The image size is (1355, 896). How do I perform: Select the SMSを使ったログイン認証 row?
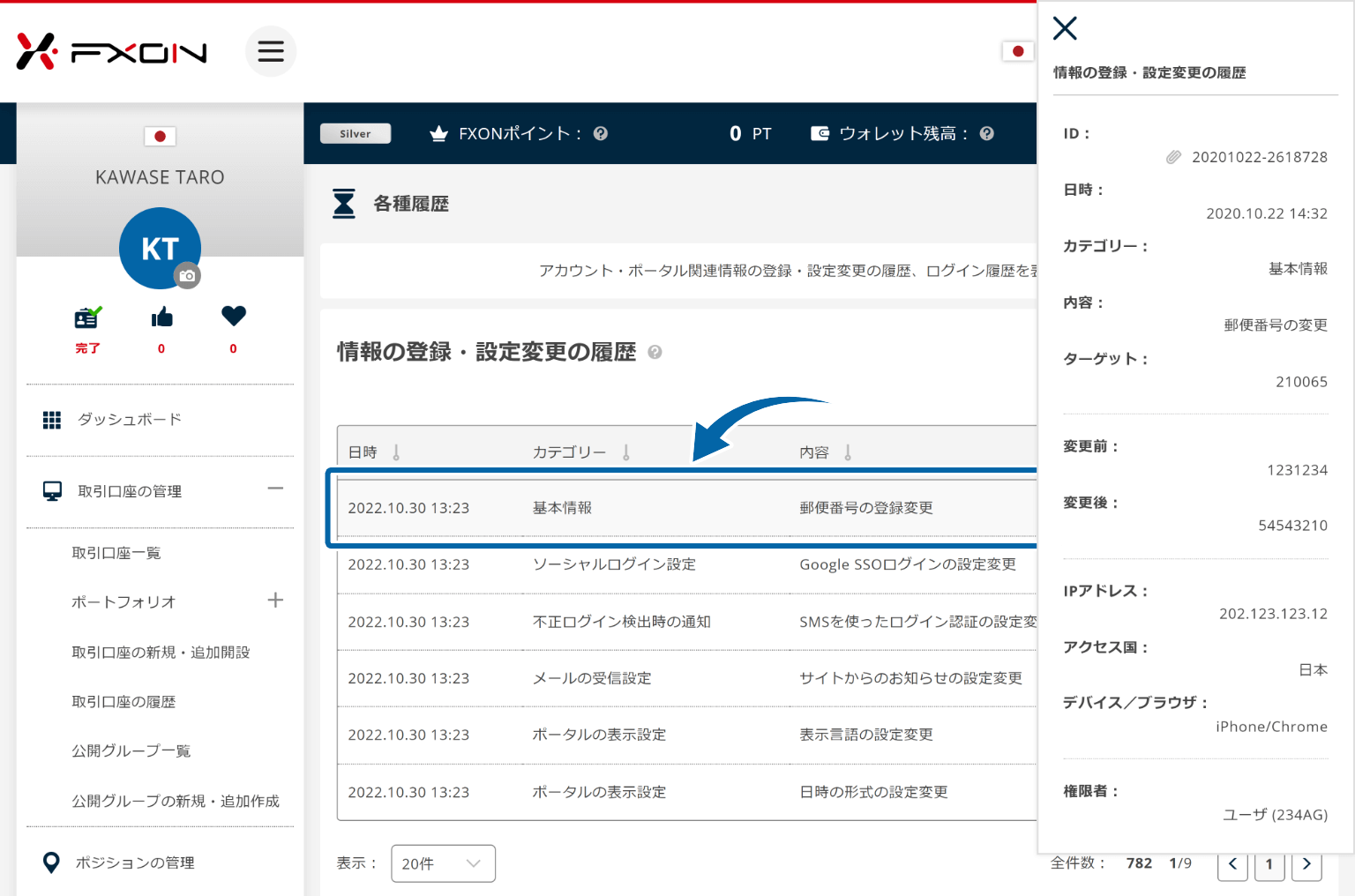tap(686, 622)
